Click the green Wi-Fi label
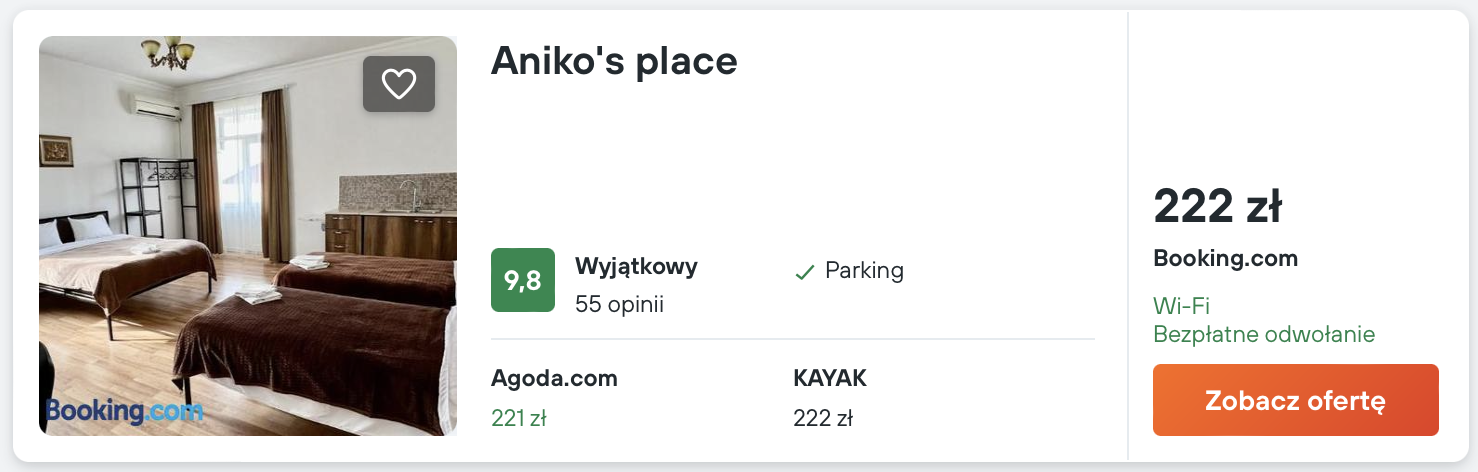 [1181, 306]
